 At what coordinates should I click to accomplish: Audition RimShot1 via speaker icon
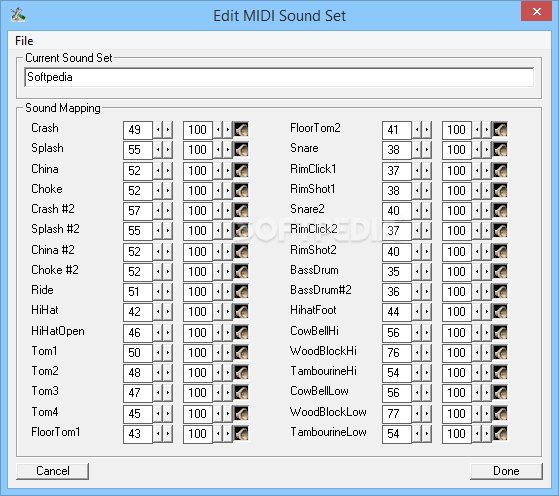click(x=500, y=191)
